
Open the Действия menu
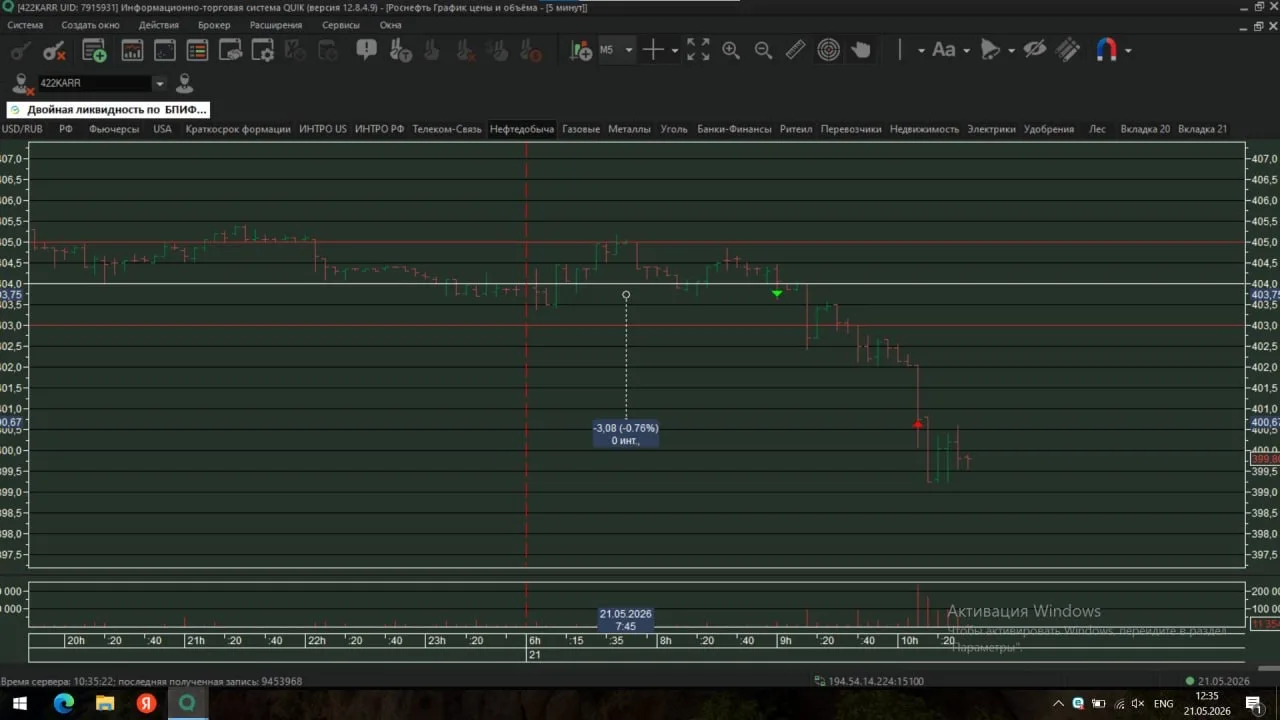pyautogui.click(x=159, y=25)
